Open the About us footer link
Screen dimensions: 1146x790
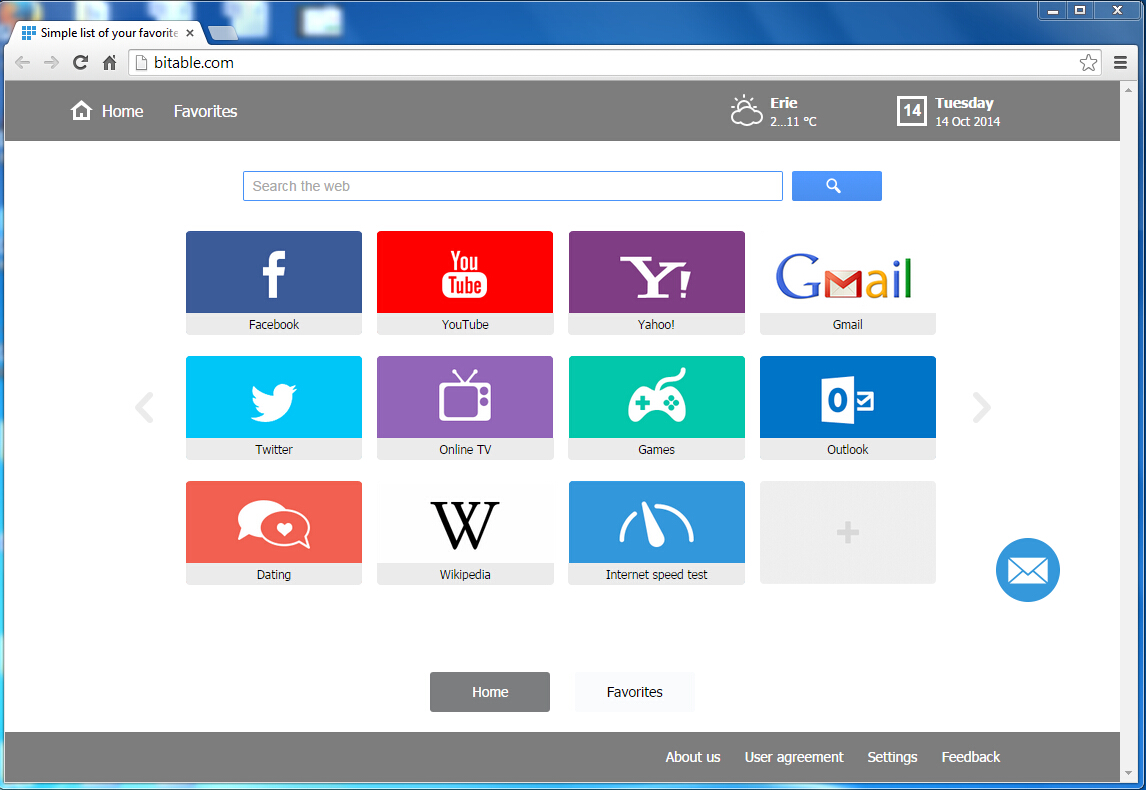(x=693, y=757)
